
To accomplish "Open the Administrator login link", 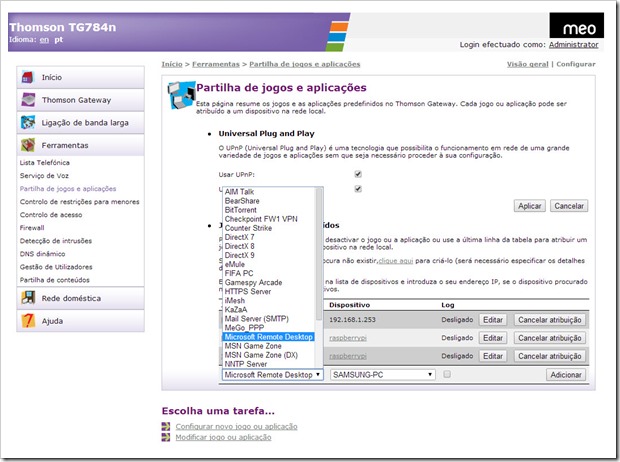I will tap(573, 45).
